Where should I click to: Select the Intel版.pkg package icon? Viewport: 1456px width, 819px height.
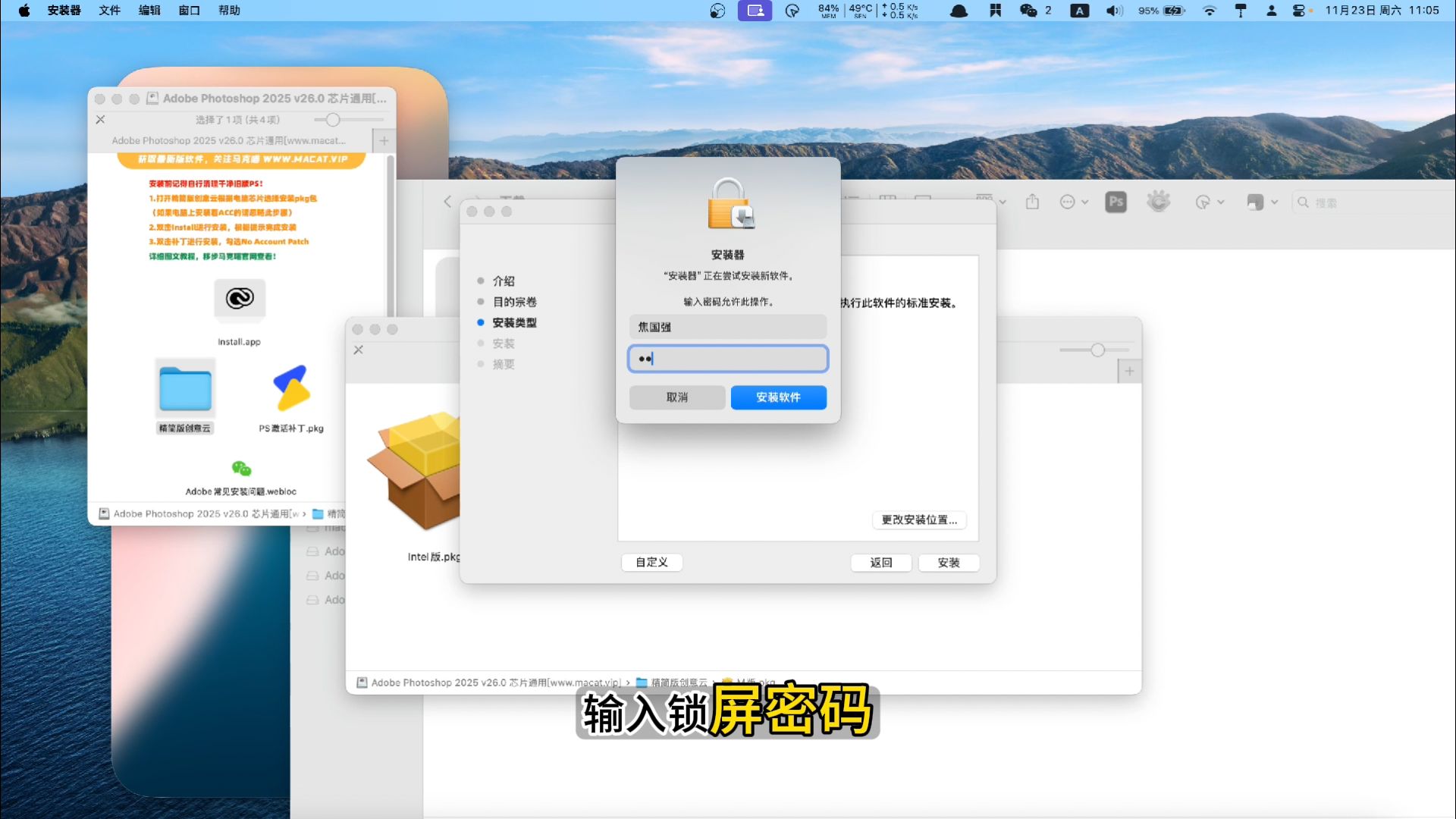tap(414, 470)
